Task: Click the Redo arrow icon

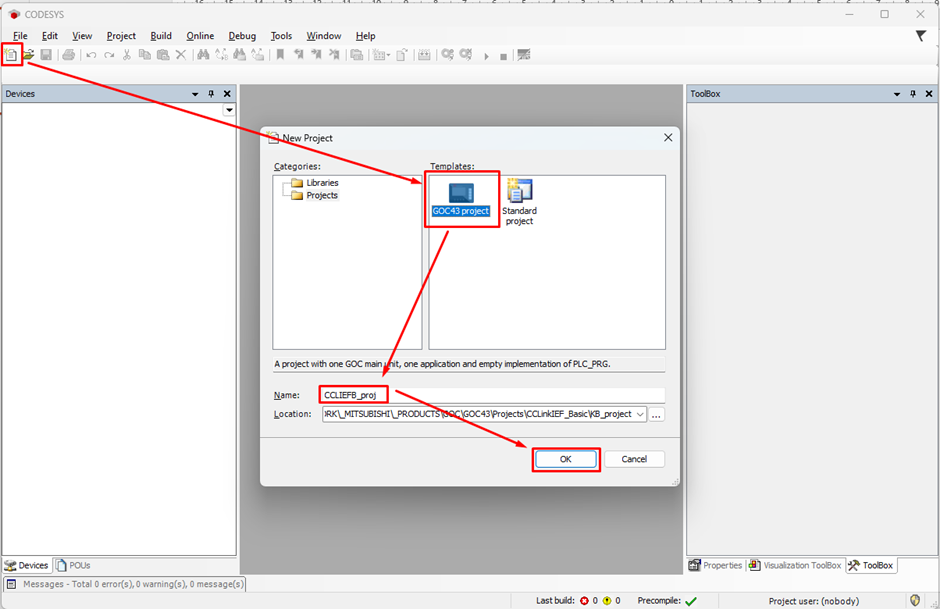Action: pyautogui.click(x=109, y=55)
